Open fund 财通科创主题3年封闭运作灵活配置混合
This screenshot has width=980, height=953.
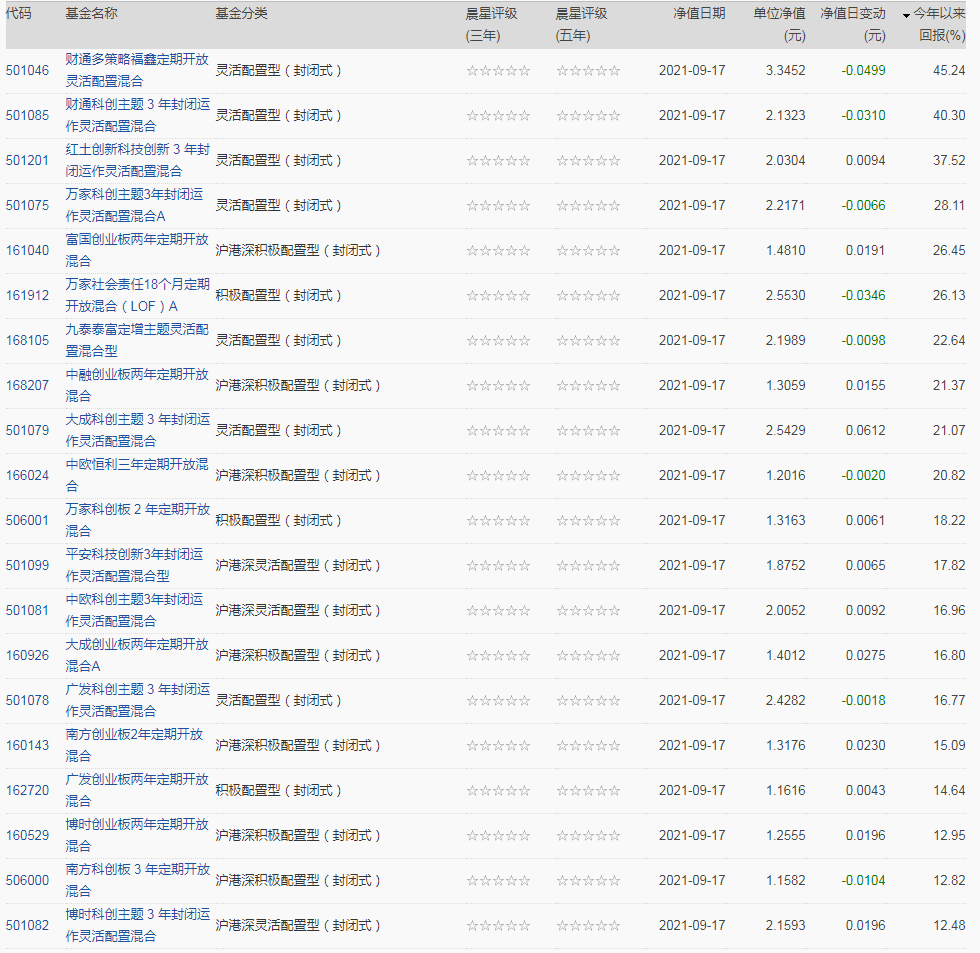138,115
